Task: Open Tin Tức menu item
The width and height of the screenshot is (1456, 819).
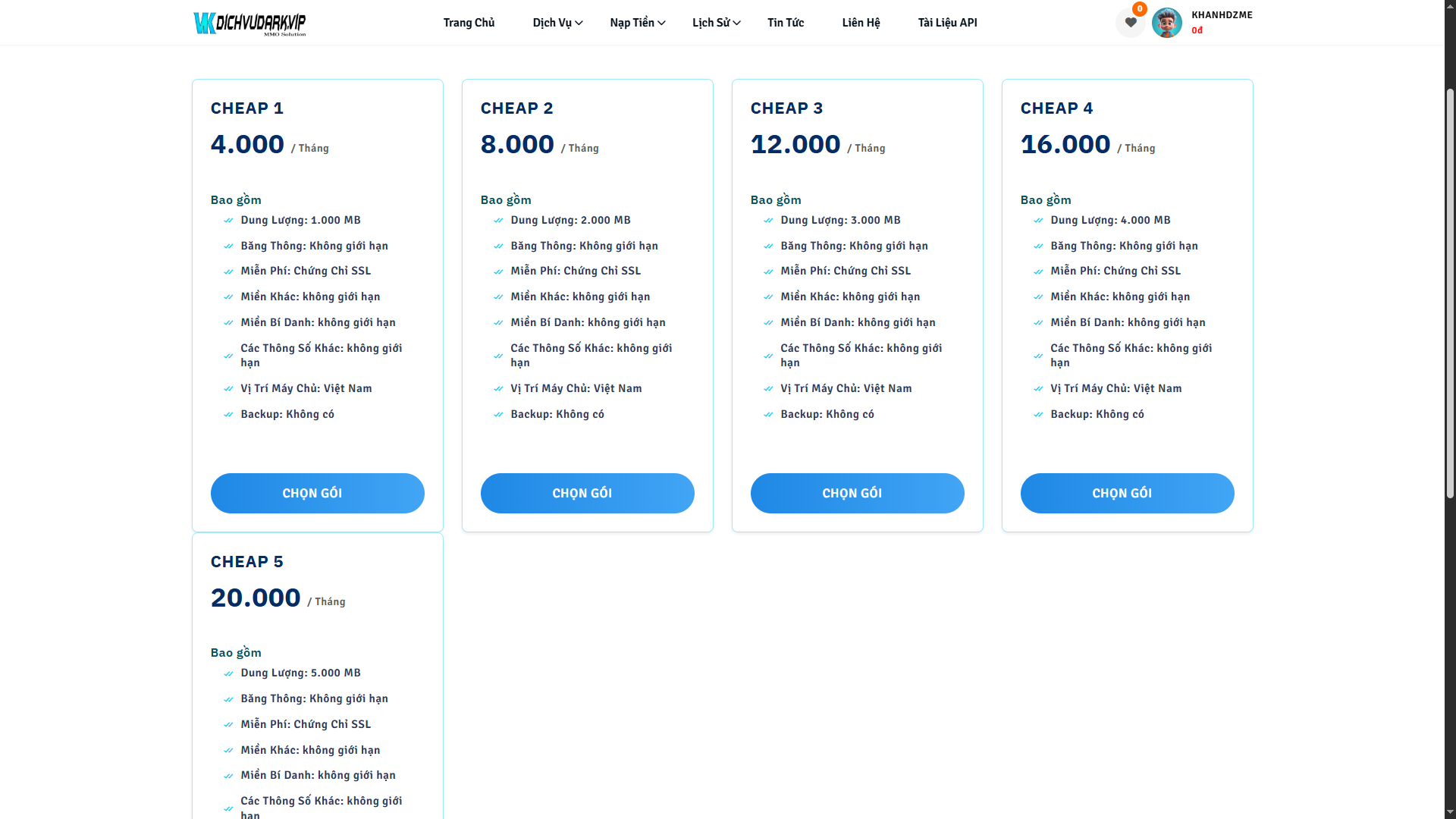Action: 785,23
